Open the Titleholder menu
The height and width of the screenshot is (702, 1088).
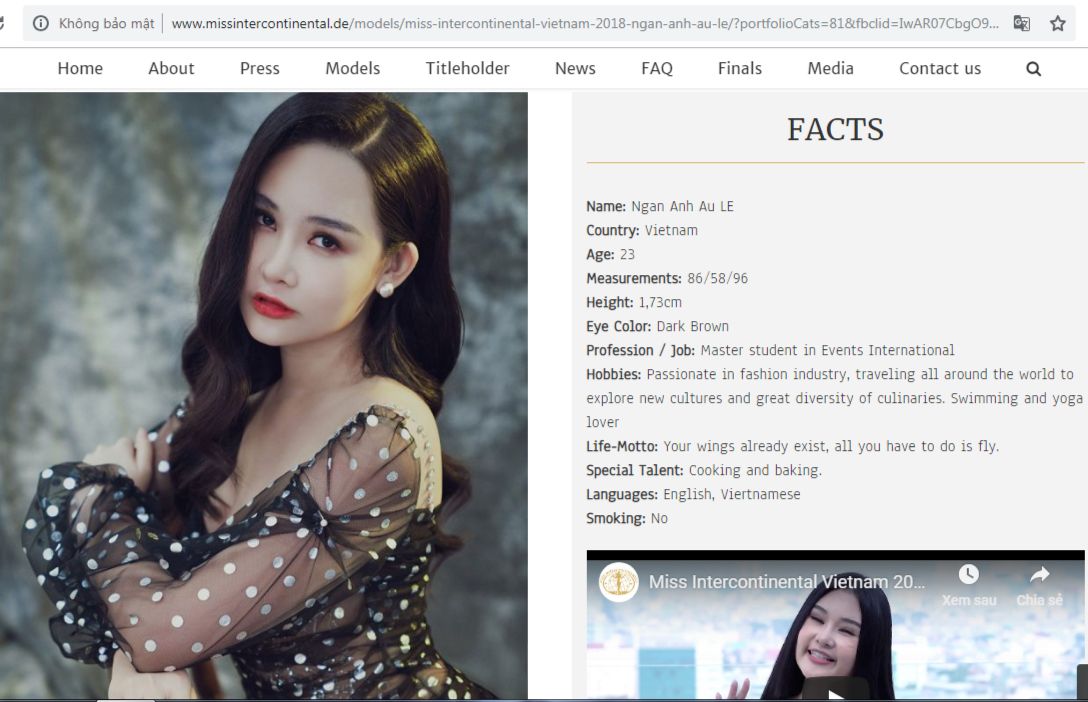[467, 69]
